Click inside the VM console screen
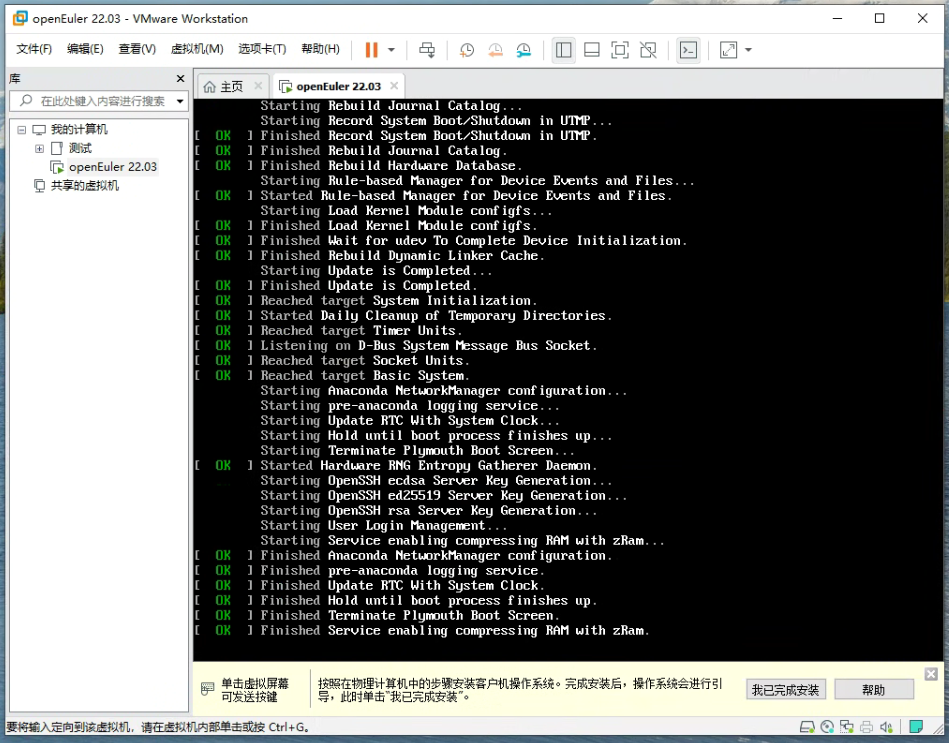The image size is (949, 743). (568, 379)
